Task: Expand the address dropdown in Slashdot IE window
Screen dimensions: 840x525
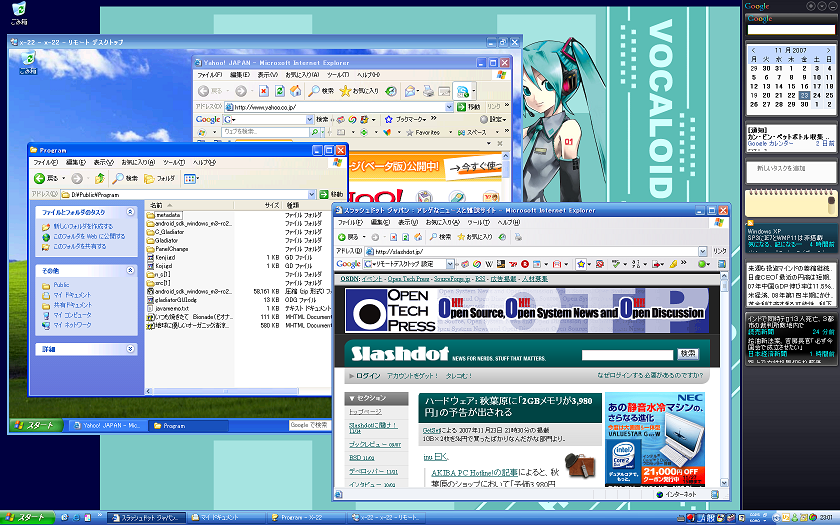Action: click(703, 251)
